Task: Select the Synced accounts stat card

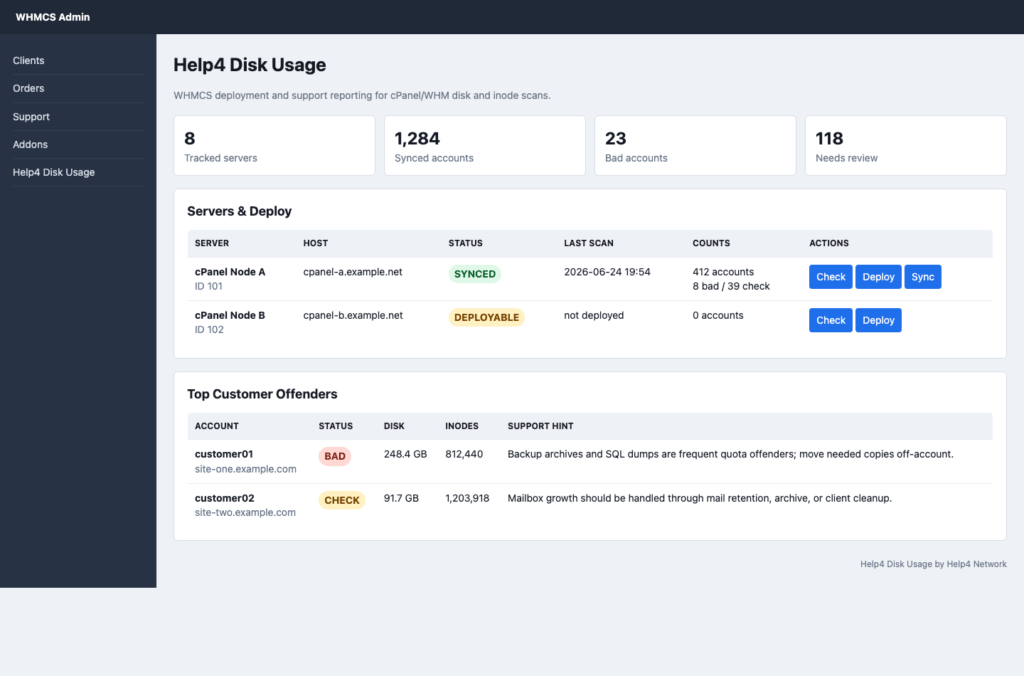Action: (x=485, y=146)
